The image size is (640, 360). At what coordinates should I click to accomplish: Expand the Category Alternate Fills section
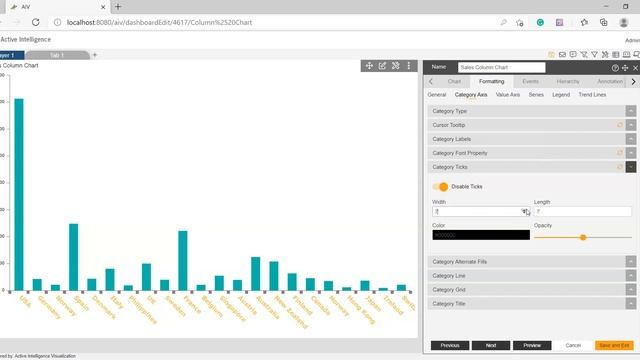pos(631,262)
